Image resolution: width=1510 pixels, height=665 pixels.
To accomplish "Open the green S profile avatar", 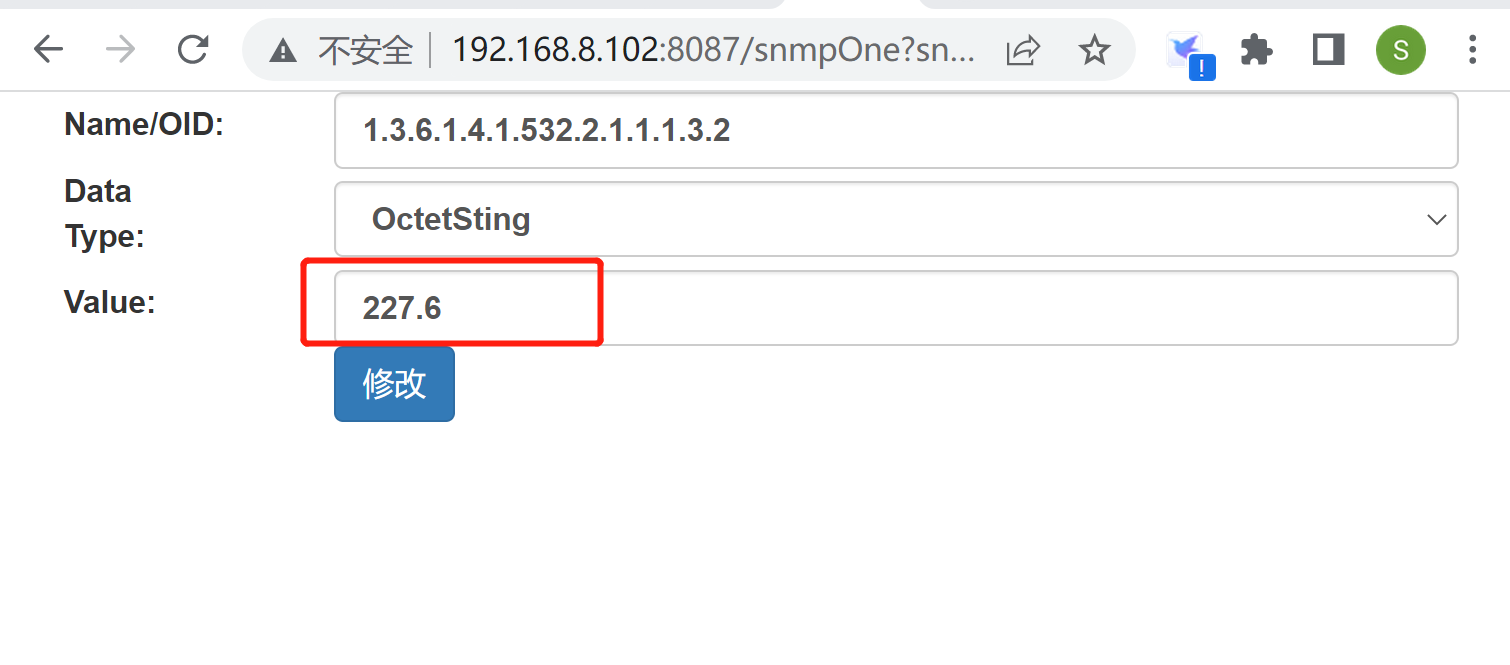I will tap(1400, 49).
